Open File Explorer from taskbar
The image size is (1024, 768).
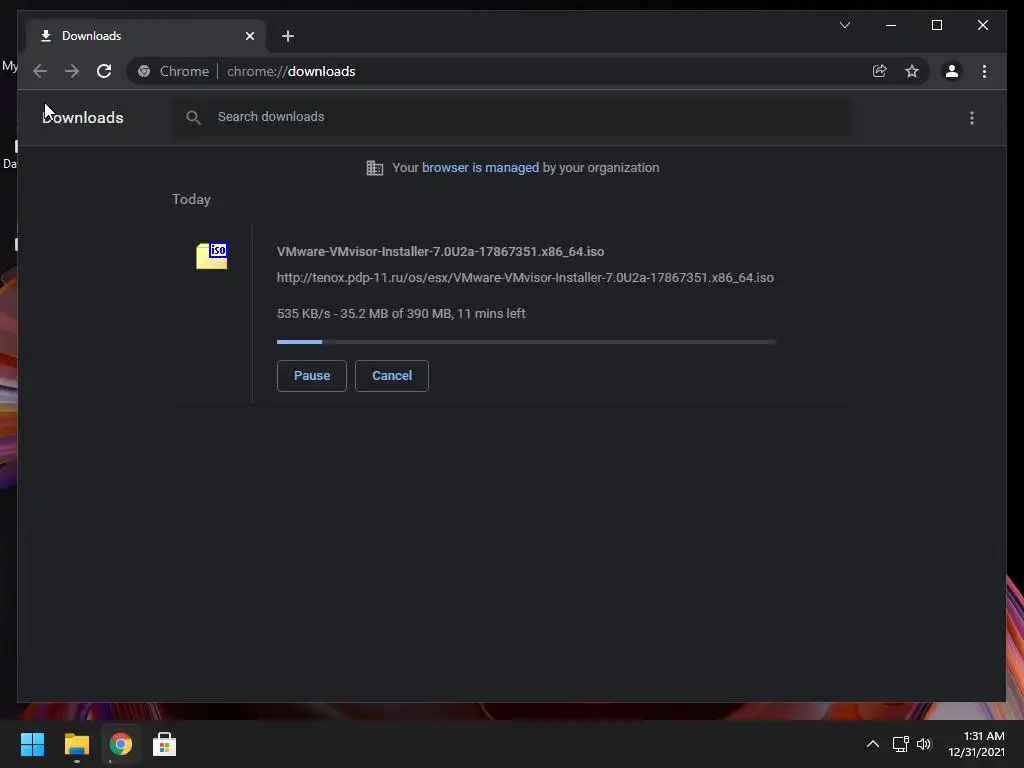(x=76, y=744)
